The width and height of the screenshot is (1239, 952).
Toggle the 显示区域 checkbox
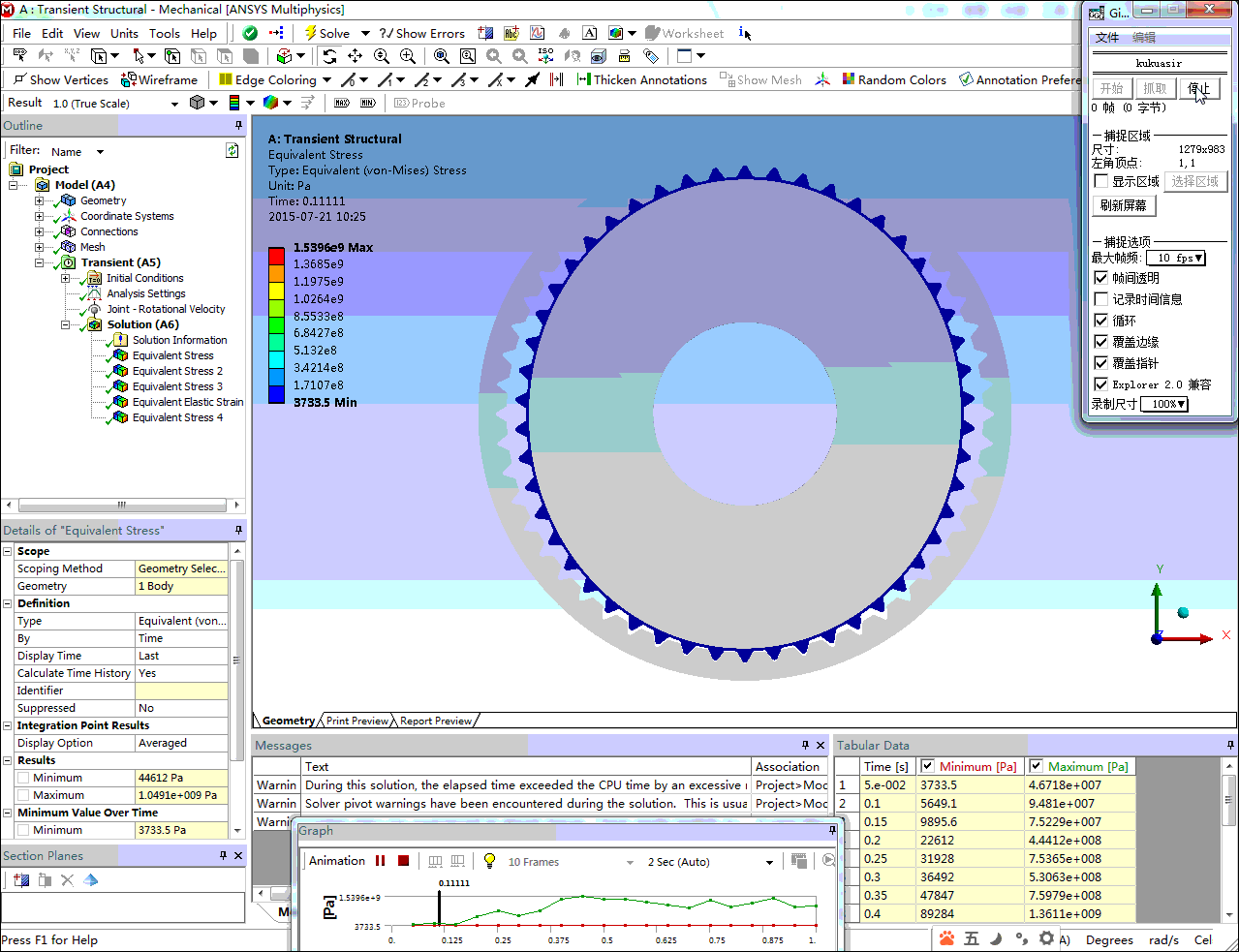(1100, 181)
